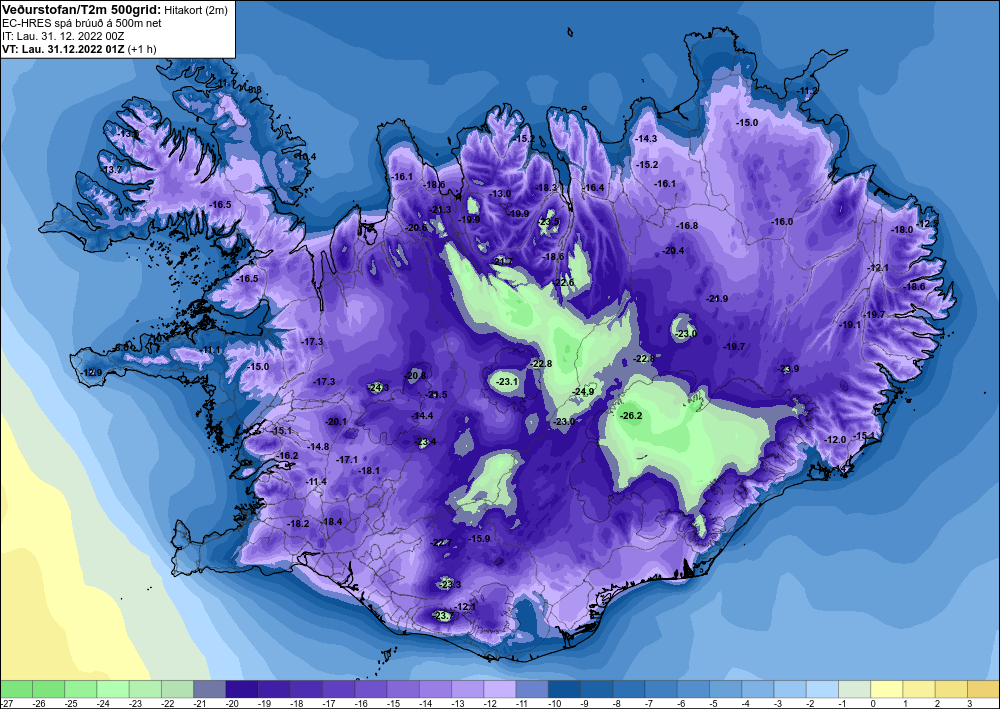
Task: Click the -18.0 temperature label in the northeast
Action: pos(902,230)
